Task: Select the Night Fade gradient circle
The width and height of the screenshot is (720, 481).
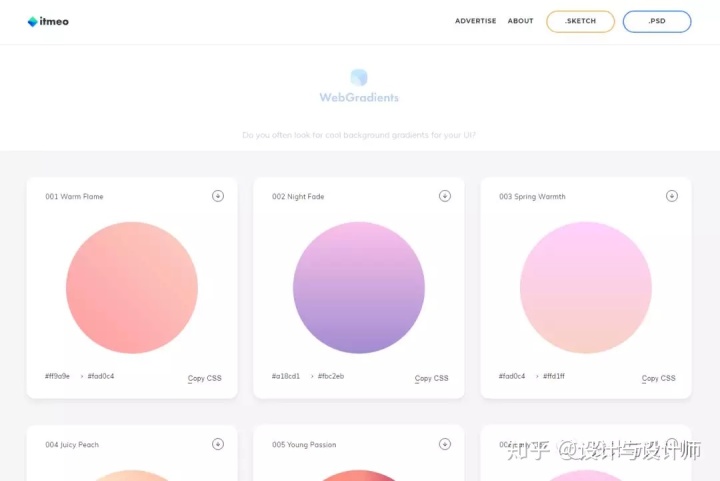Action: pos(359,288)
